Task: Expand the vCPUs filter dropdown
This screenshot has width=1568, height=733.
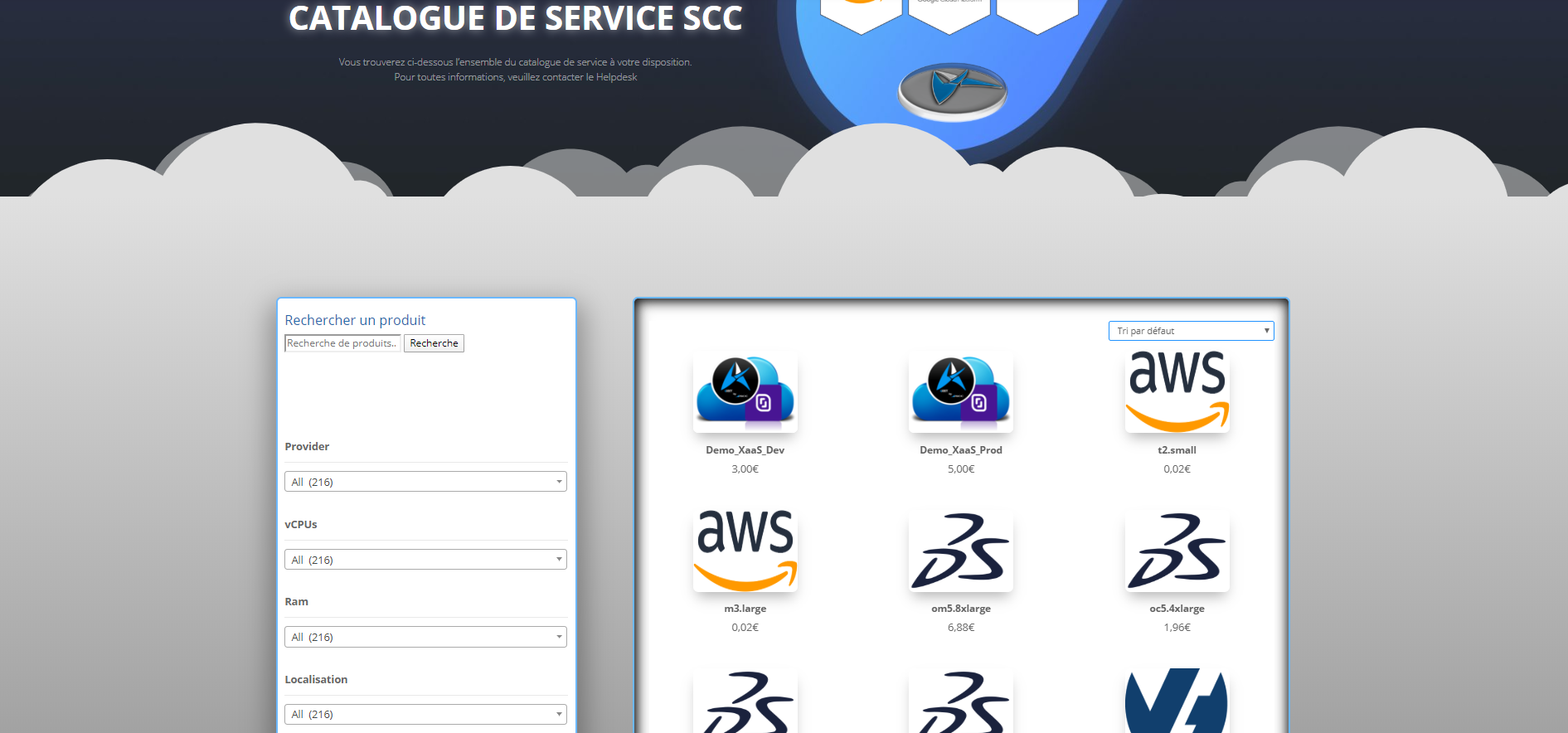Action: pos(425,560)
